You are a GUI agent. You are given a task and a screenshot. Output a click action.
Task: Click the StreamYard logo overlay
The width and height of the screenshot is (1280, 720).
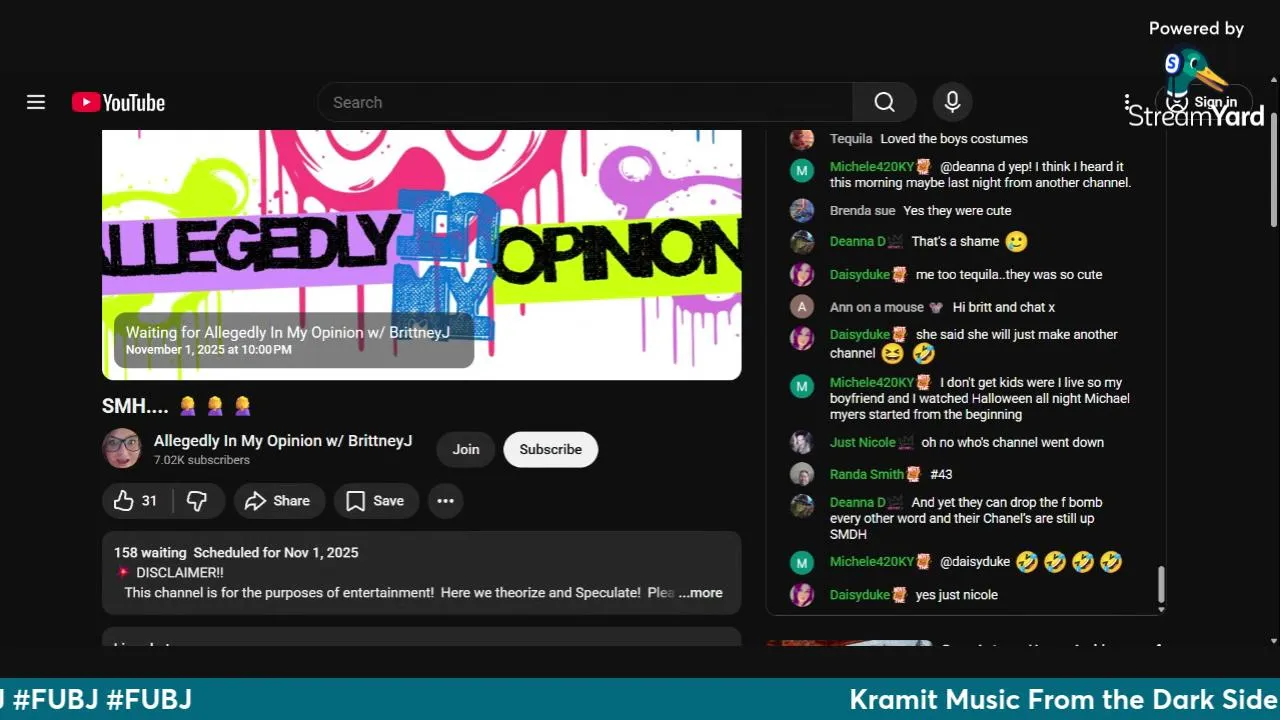point(1196,88)
